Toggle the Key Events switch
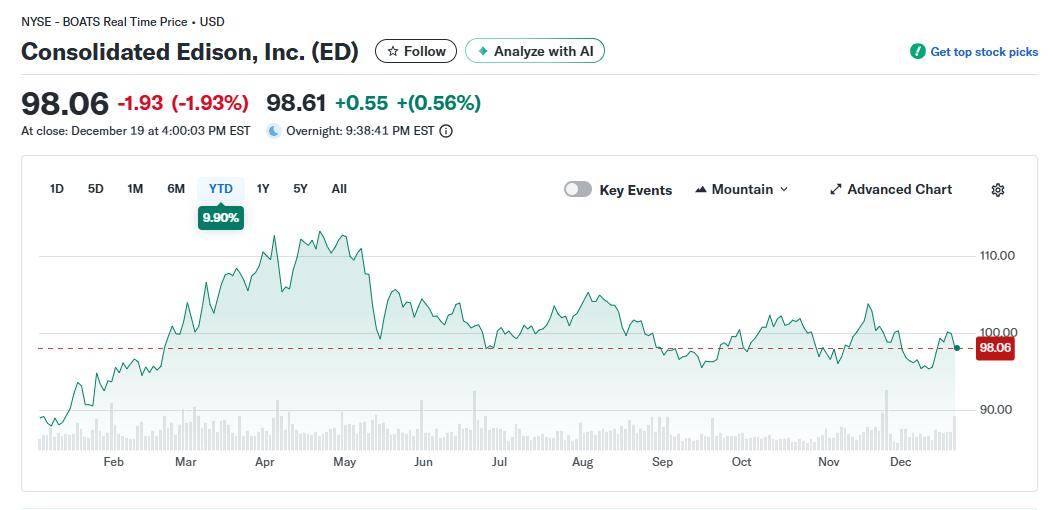This screenshot has height=510, width=1053. click(578, 190)
